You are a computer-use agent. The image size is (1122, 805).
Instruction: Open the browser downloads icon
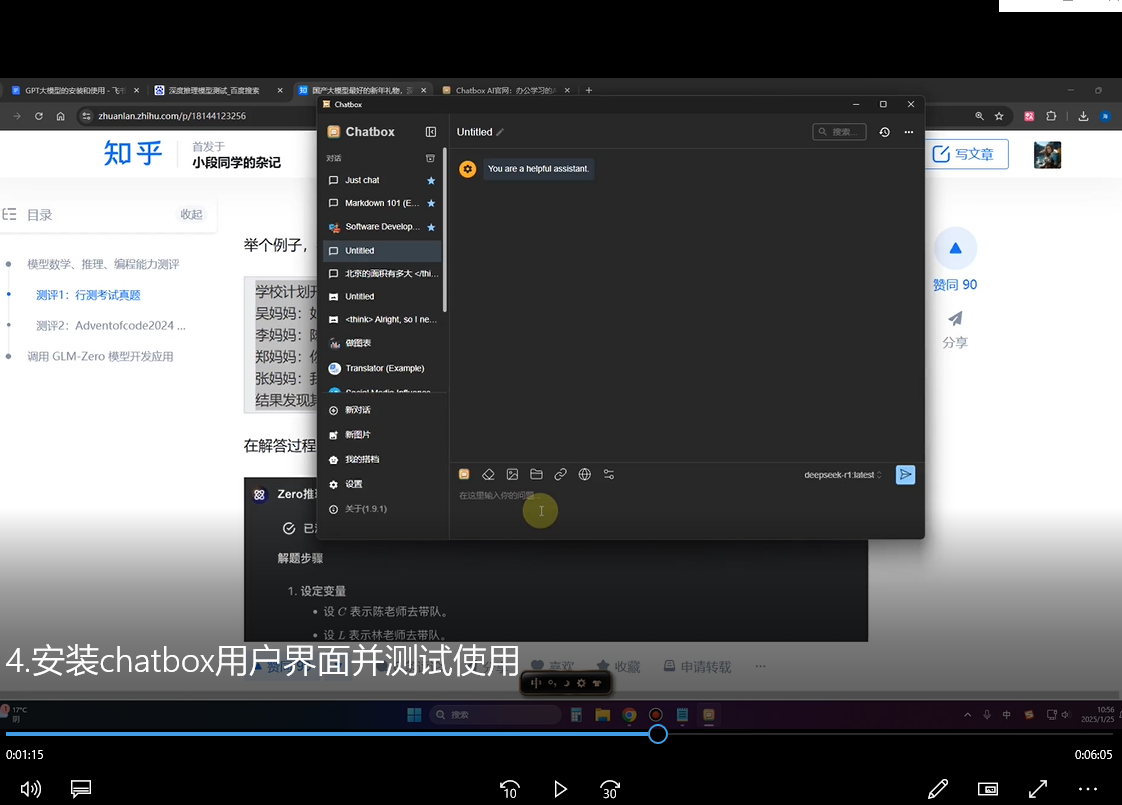click(1083, 116)
